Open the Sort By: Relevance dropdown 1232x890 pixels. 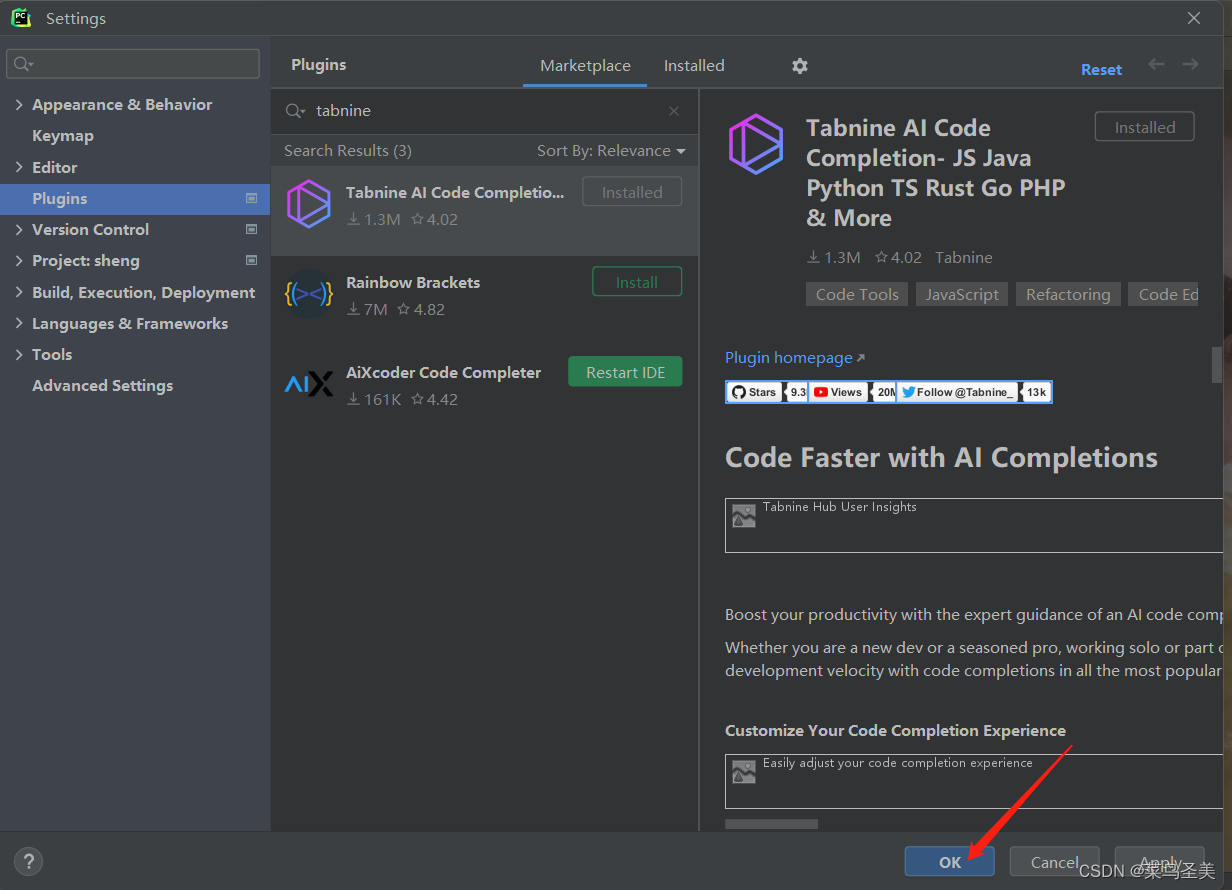tap(611, 151)
